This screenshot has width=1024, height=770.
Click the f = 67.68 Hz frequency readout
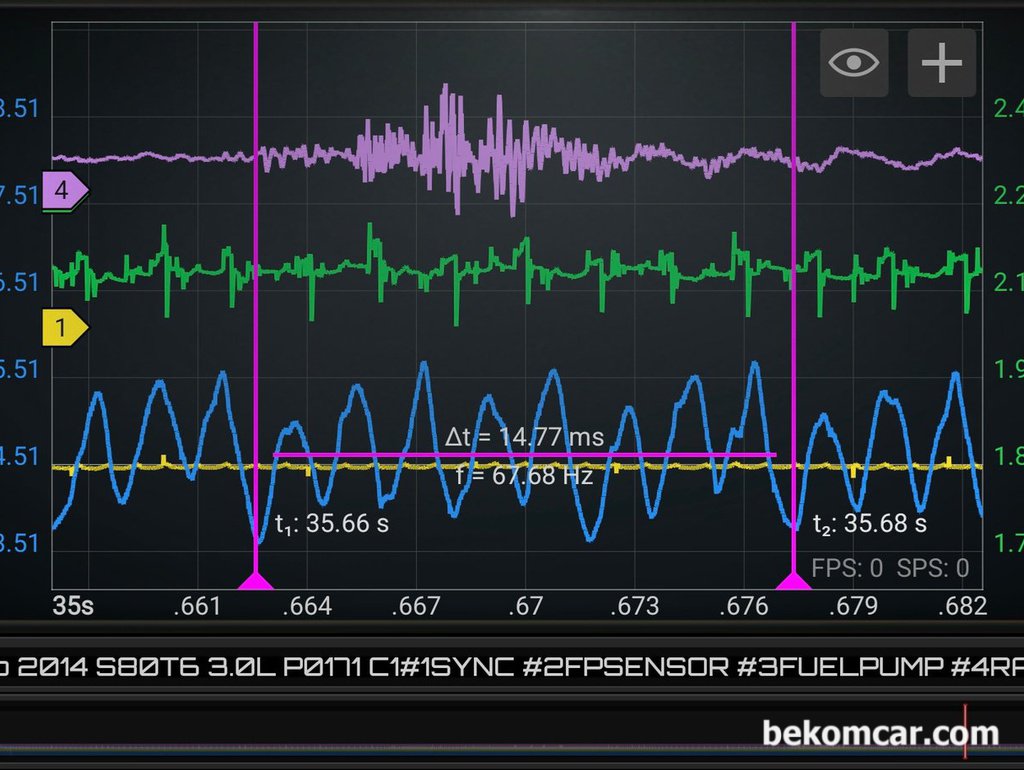coord(524,475)
